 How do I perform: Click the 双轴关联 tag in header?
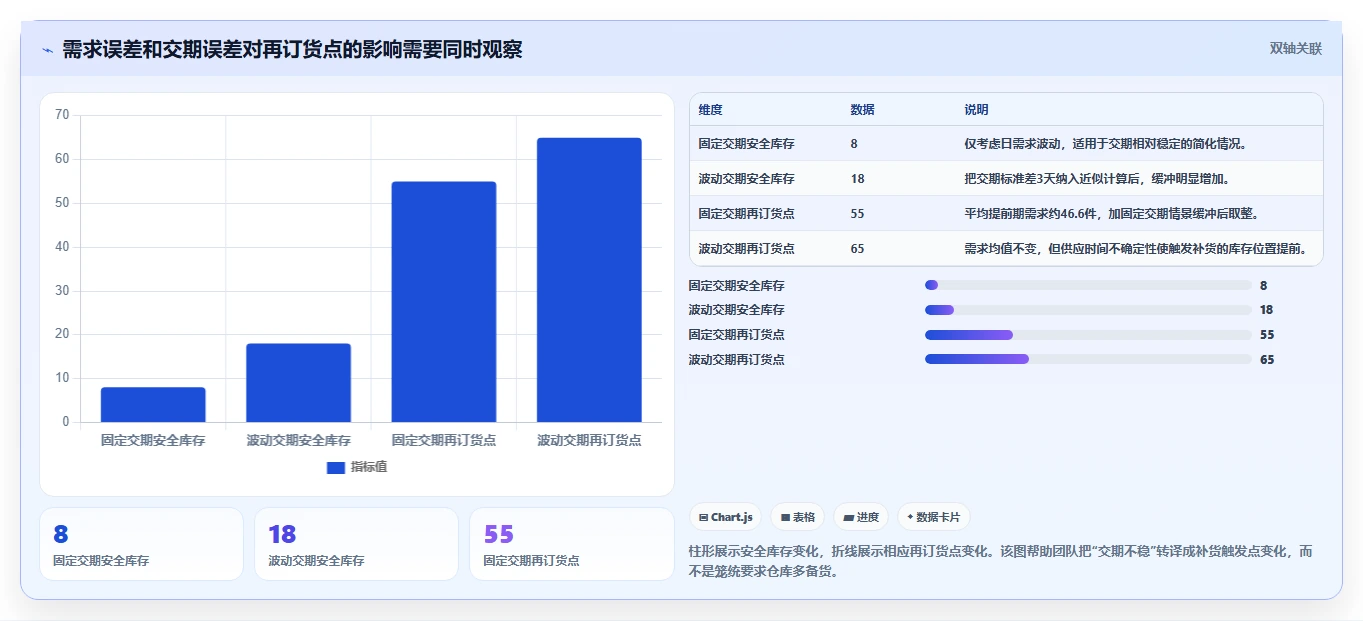click(x=1295, y=49)
